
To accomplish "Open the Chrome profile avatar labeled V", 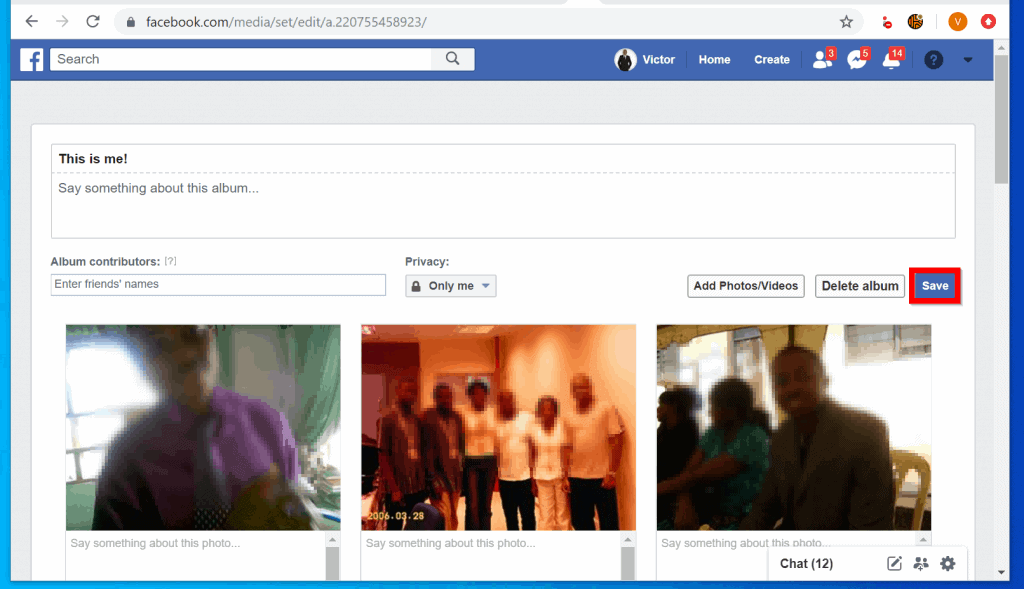I will 957,22.
